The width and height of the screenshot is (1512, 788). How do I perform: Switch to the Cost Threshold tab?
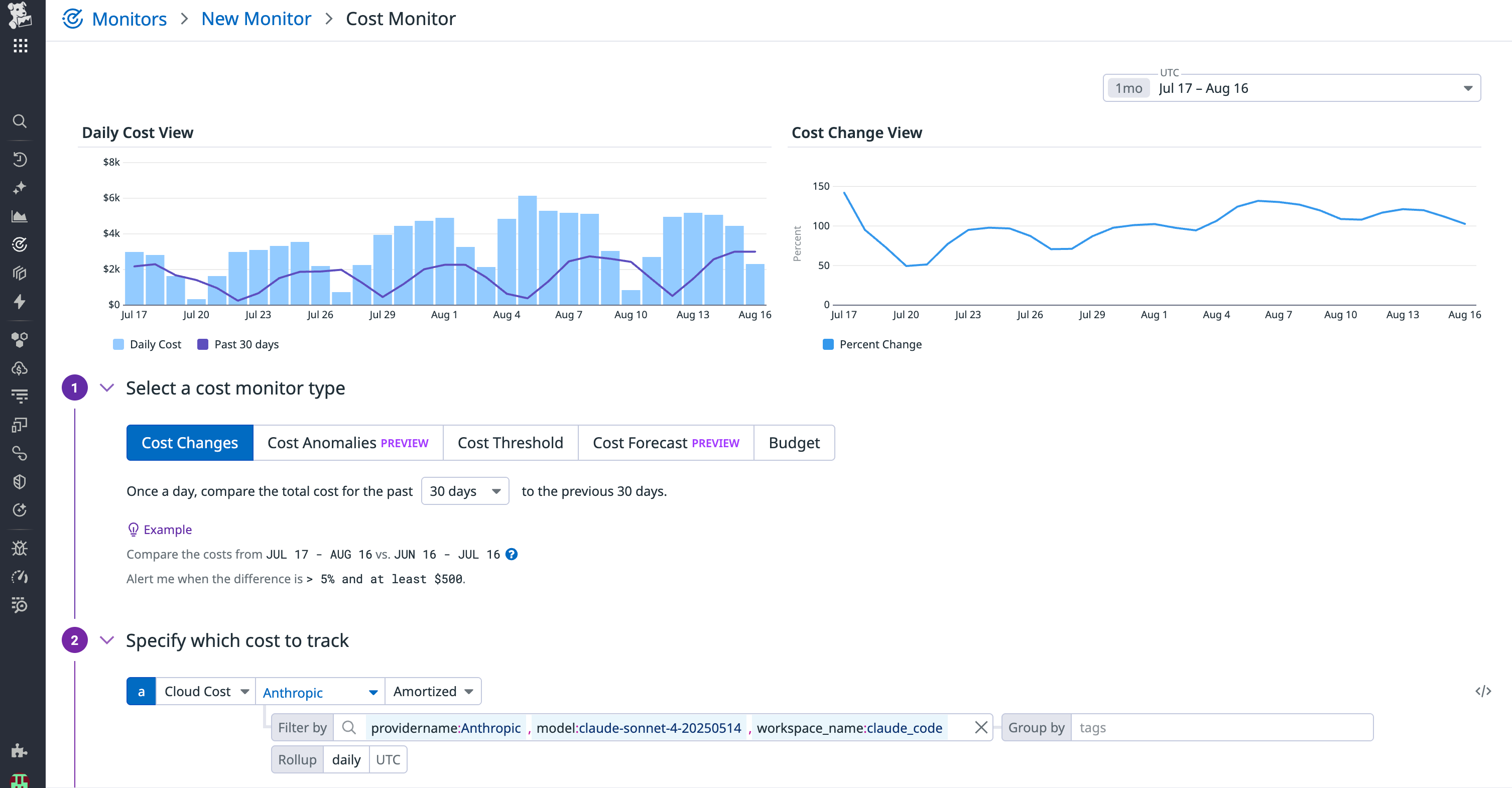[x=510, y=442]
